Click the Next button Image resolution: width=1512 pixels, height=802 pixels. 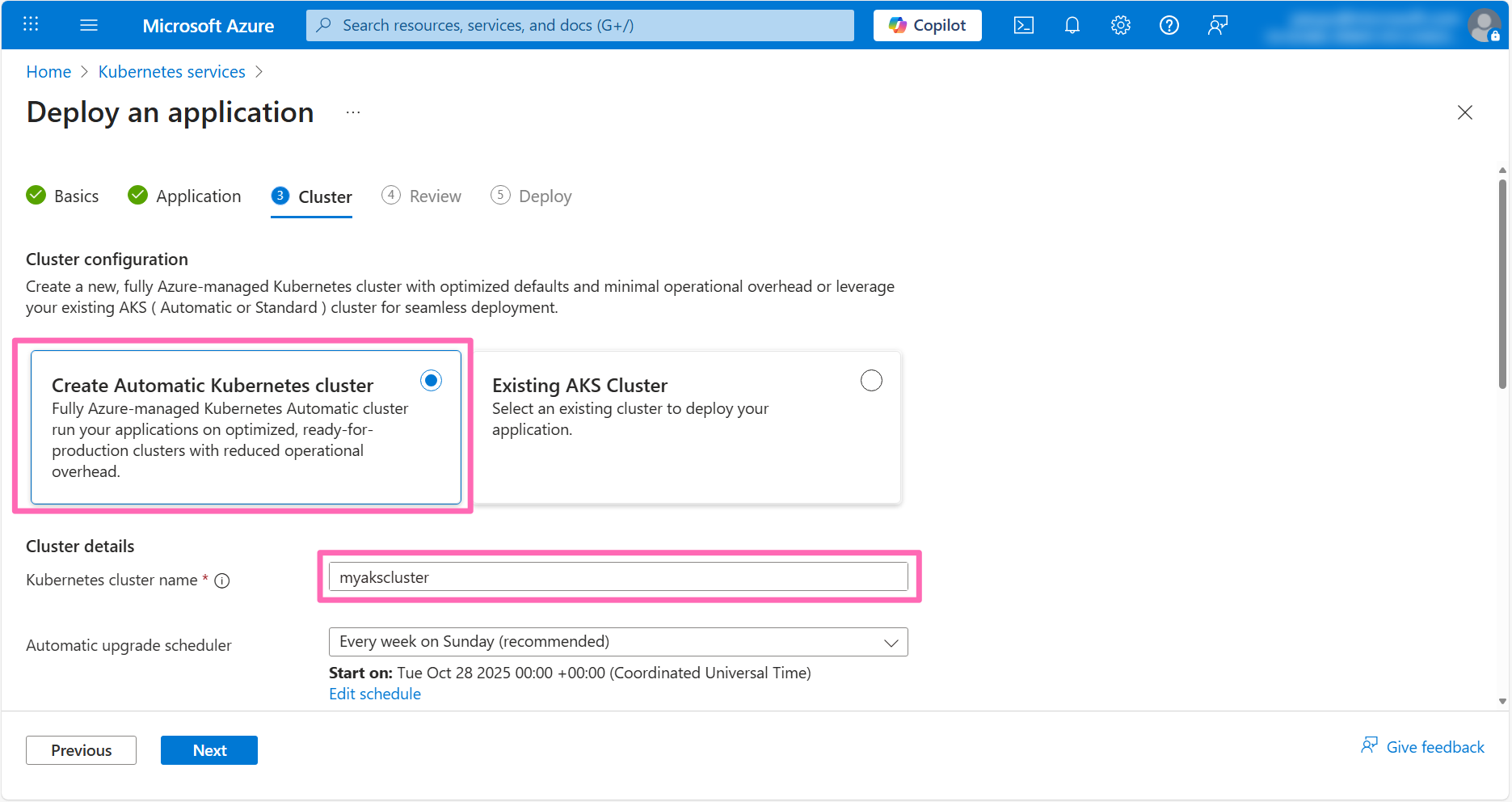click(208, 749)
